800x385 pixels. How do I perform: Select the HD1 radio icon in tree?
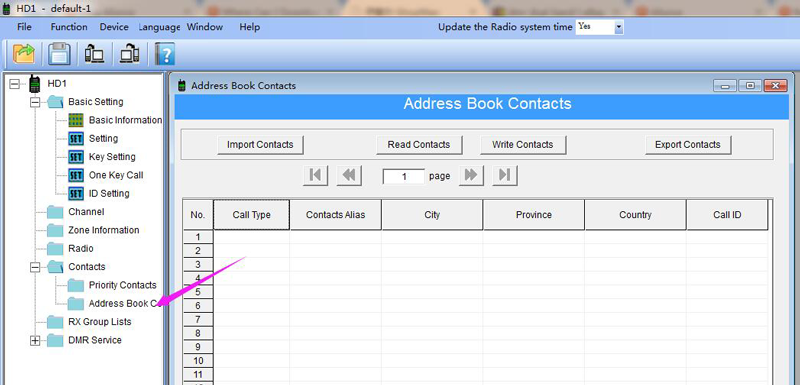coord(35,83)
